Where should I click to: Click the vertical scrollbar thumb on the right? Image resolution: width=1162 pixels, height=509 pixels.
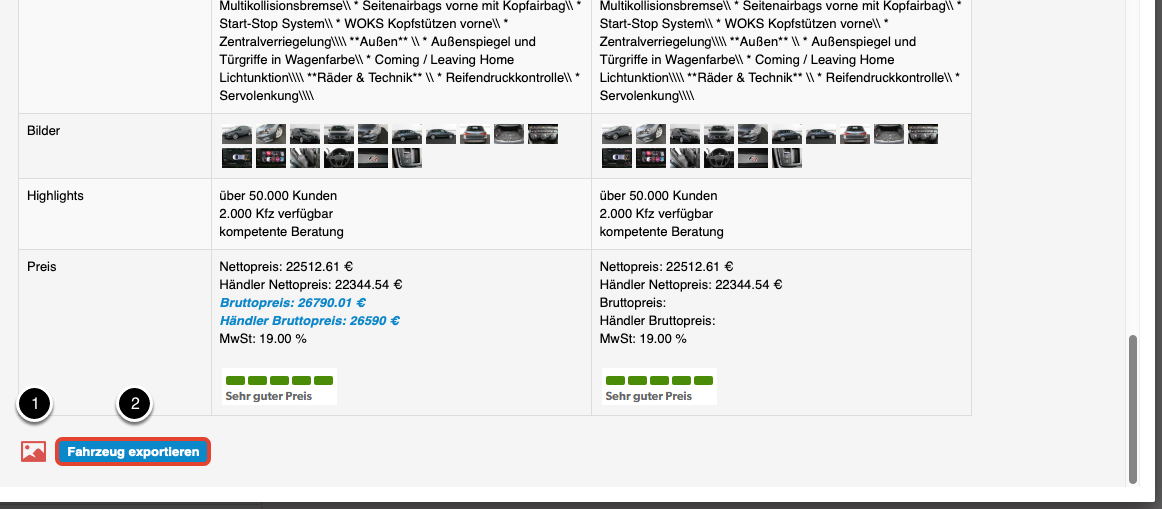pyautogui.click(x=1132, y=408)
